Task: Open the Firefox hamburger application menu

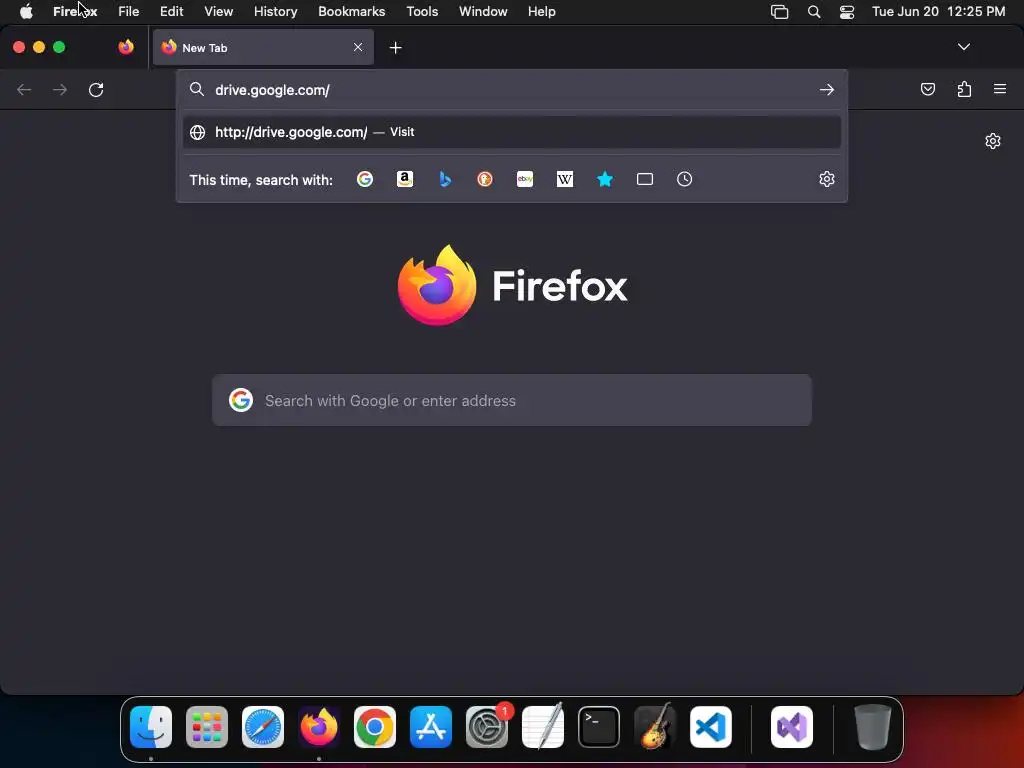Action: tap(1000, 89)
